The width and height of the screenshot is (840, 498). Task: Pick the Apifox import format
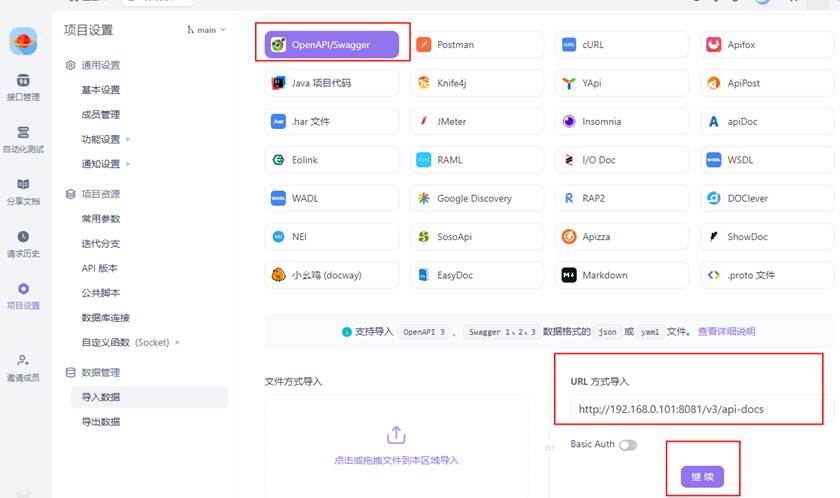pyautogui.click(x=767, y=44)
